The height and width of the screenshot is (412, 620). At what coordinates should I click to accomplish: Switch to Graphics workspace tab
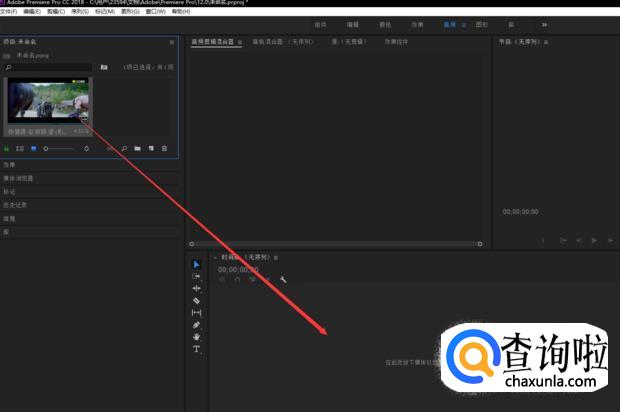(482, 25)
